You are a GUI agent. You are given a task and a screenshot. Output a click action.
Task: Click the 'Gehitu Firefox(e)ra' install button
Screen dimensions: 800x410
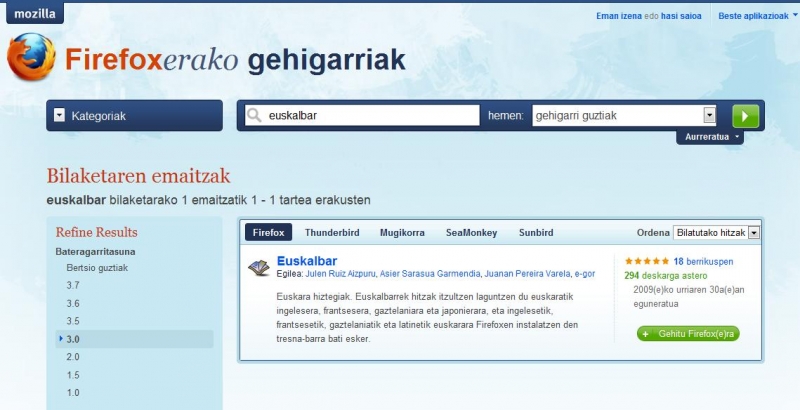[x=688, y=334]
